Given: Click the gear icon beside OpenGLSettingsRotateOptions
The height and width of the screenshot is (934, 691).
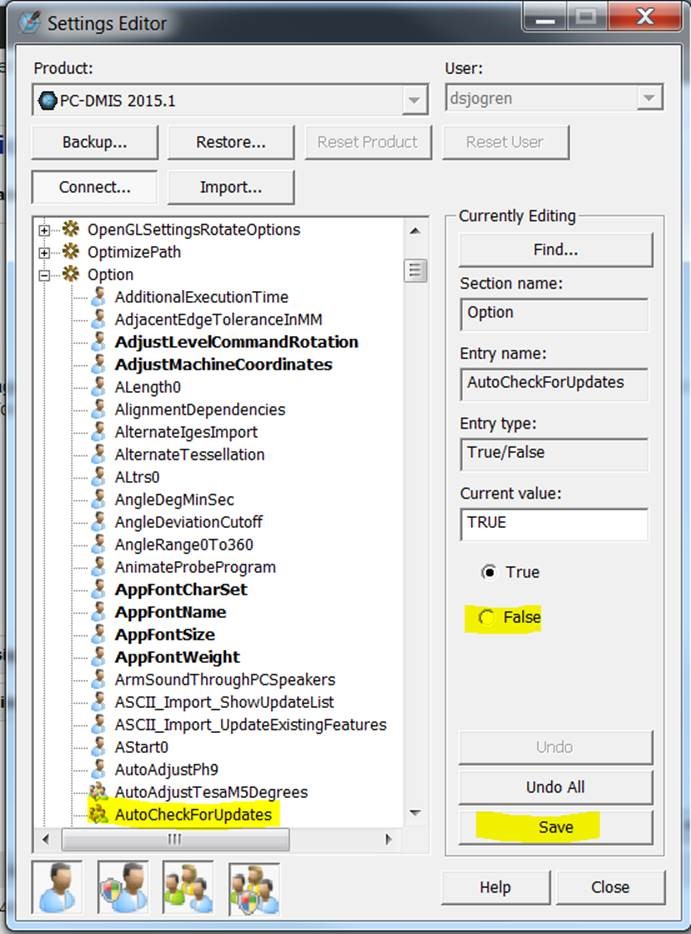Looking at the screenshot, I should tap(71, 229).
